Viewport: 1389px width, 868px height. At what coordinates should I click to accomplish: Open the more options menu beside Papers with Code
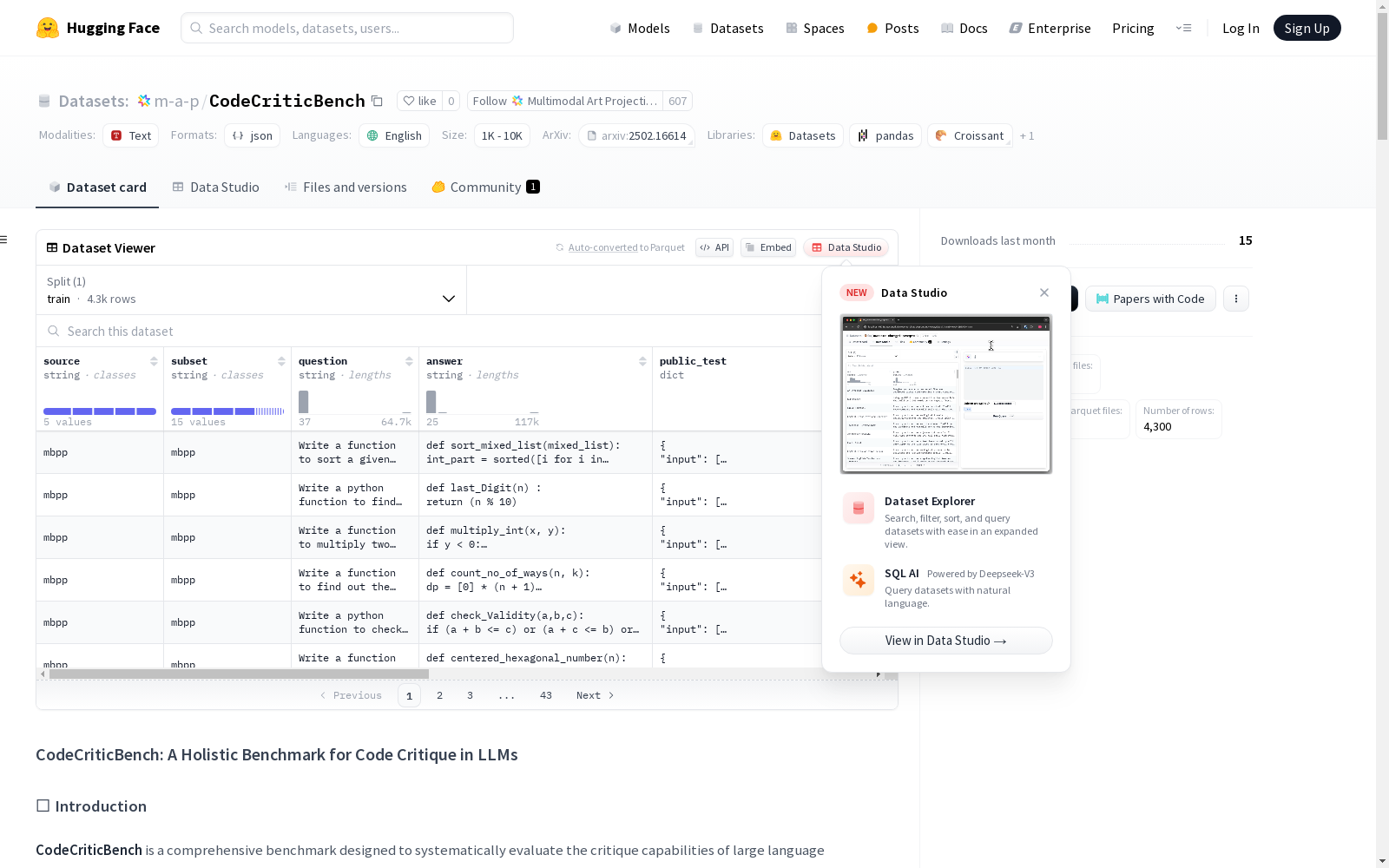click(x=1236, y=299)
